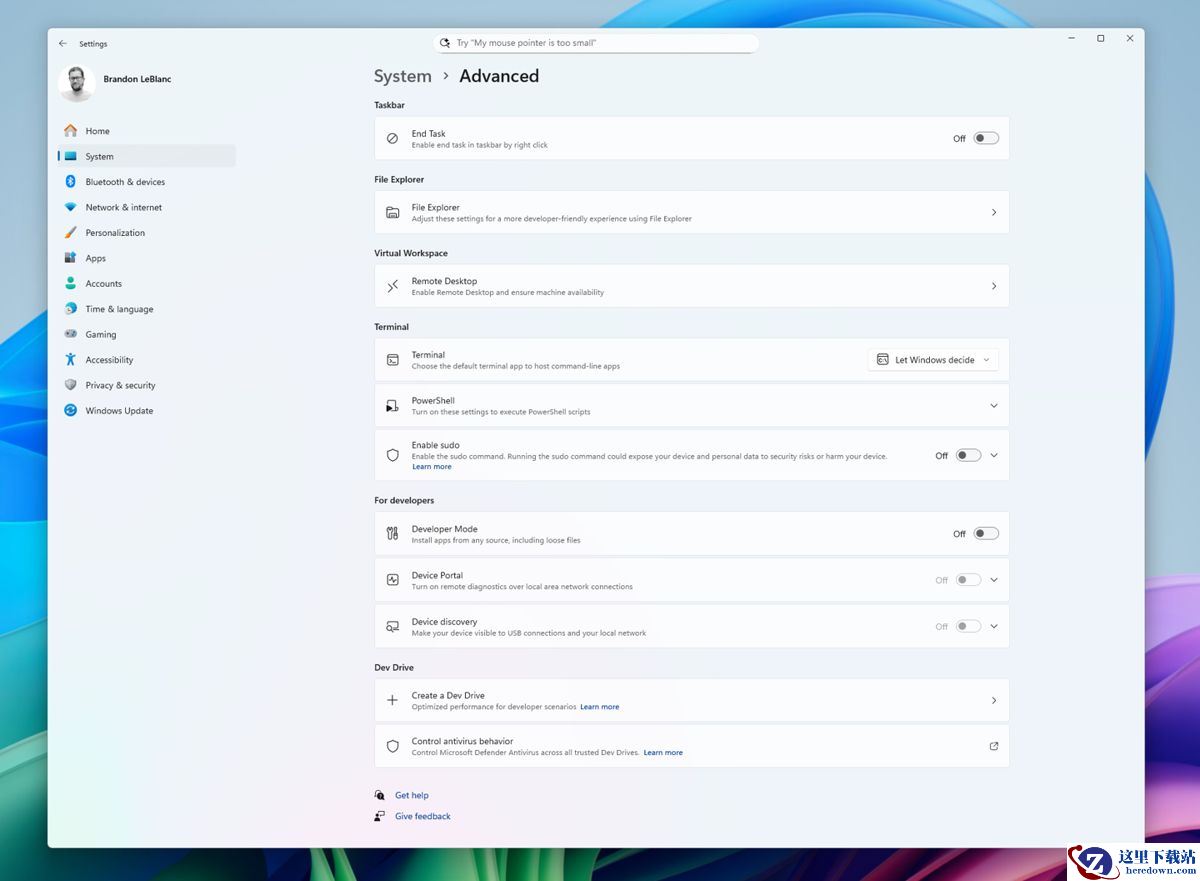The width and height of the screenshot is (1200, 881).
Task: Expand the PowerShell settings section
Action: pyautogui.click(x=993, y=406)
